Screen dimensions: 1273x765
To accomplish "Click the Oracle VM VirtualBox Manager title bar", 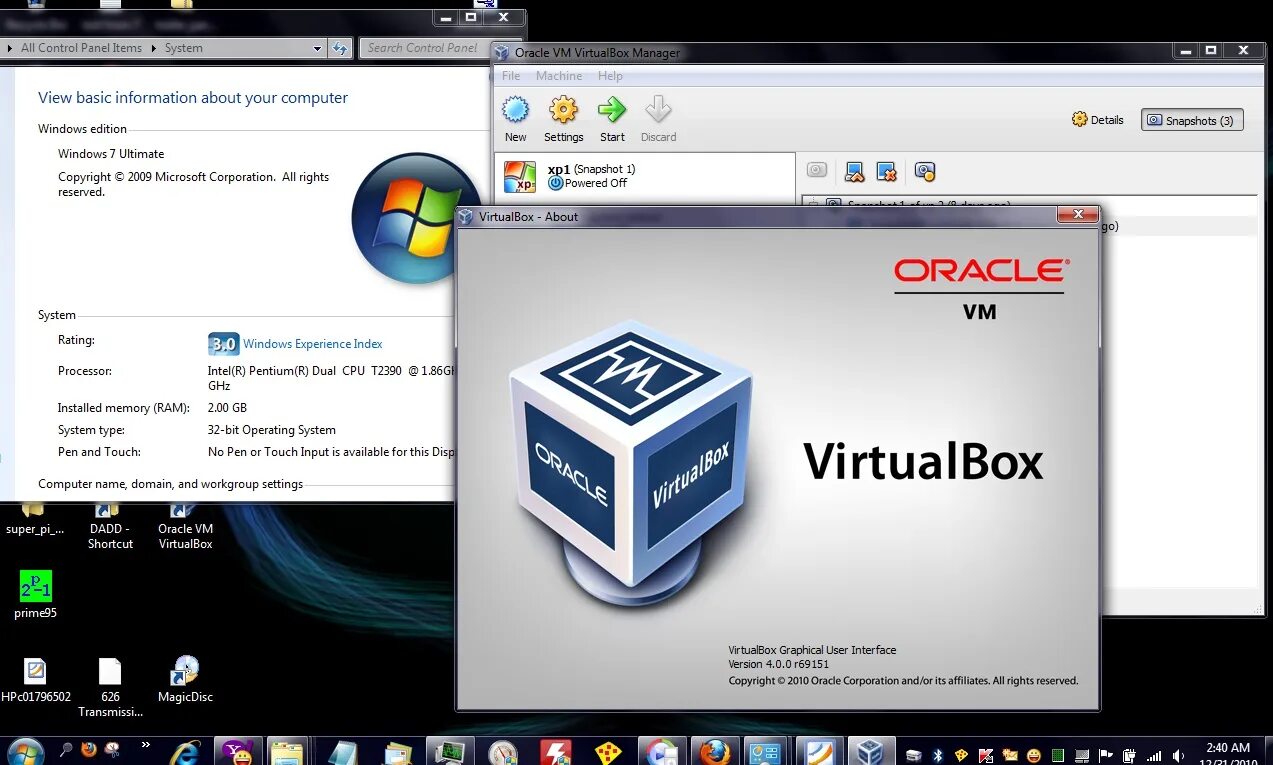I will [x=830, y=52].
